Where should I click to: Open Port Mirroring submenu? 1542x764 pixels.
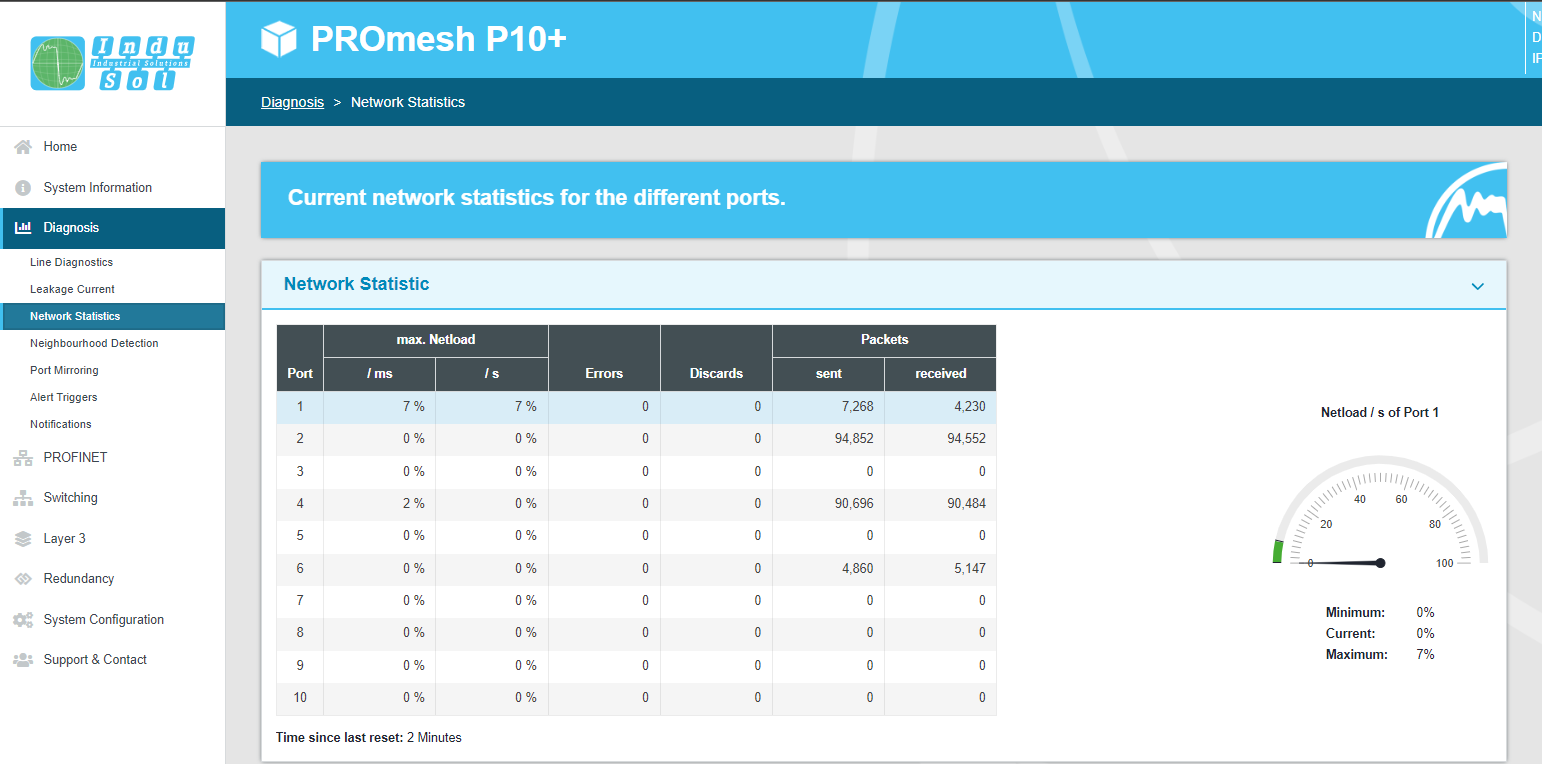click(112, 370)
